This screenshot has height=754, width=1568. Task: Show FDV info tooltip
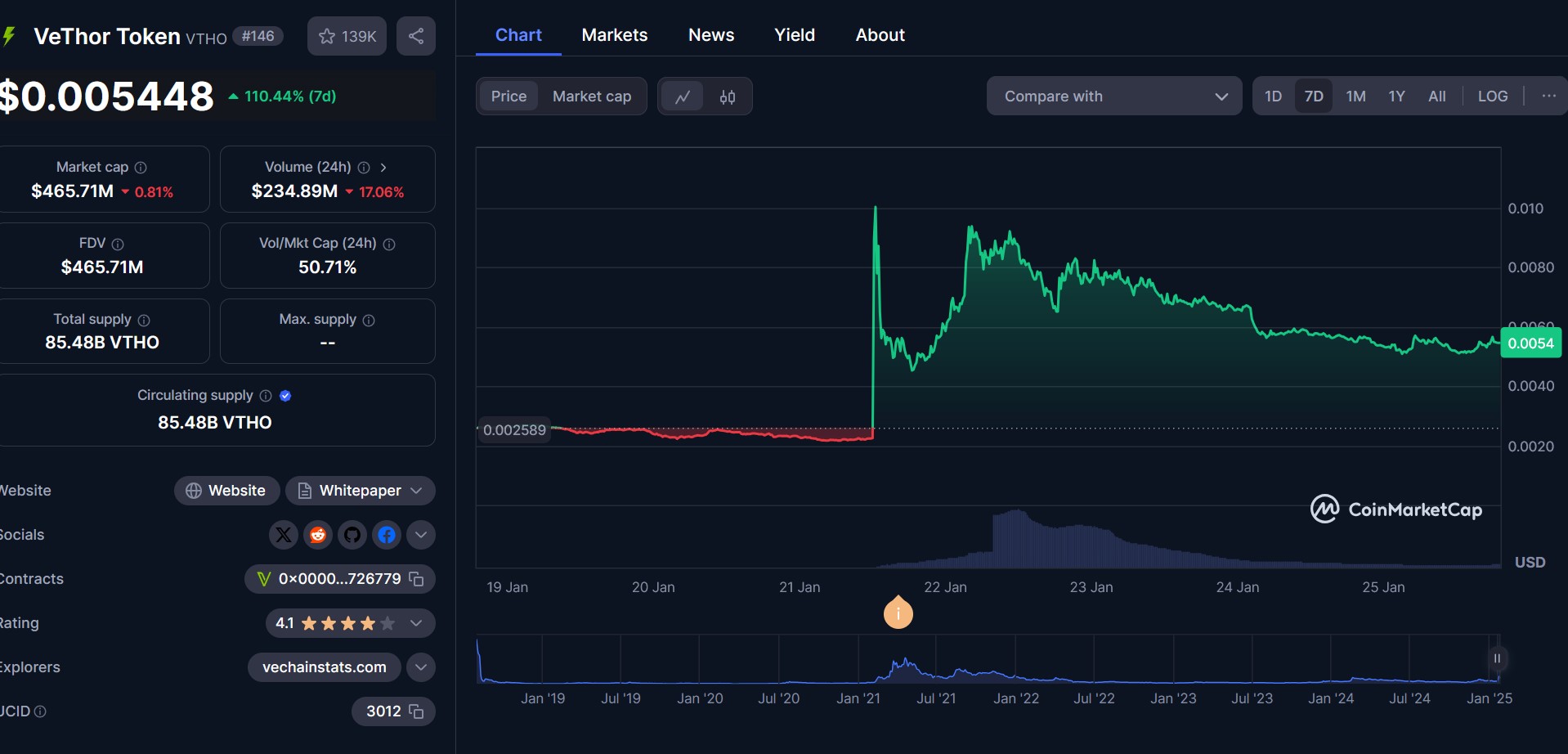tap(118, 244)
